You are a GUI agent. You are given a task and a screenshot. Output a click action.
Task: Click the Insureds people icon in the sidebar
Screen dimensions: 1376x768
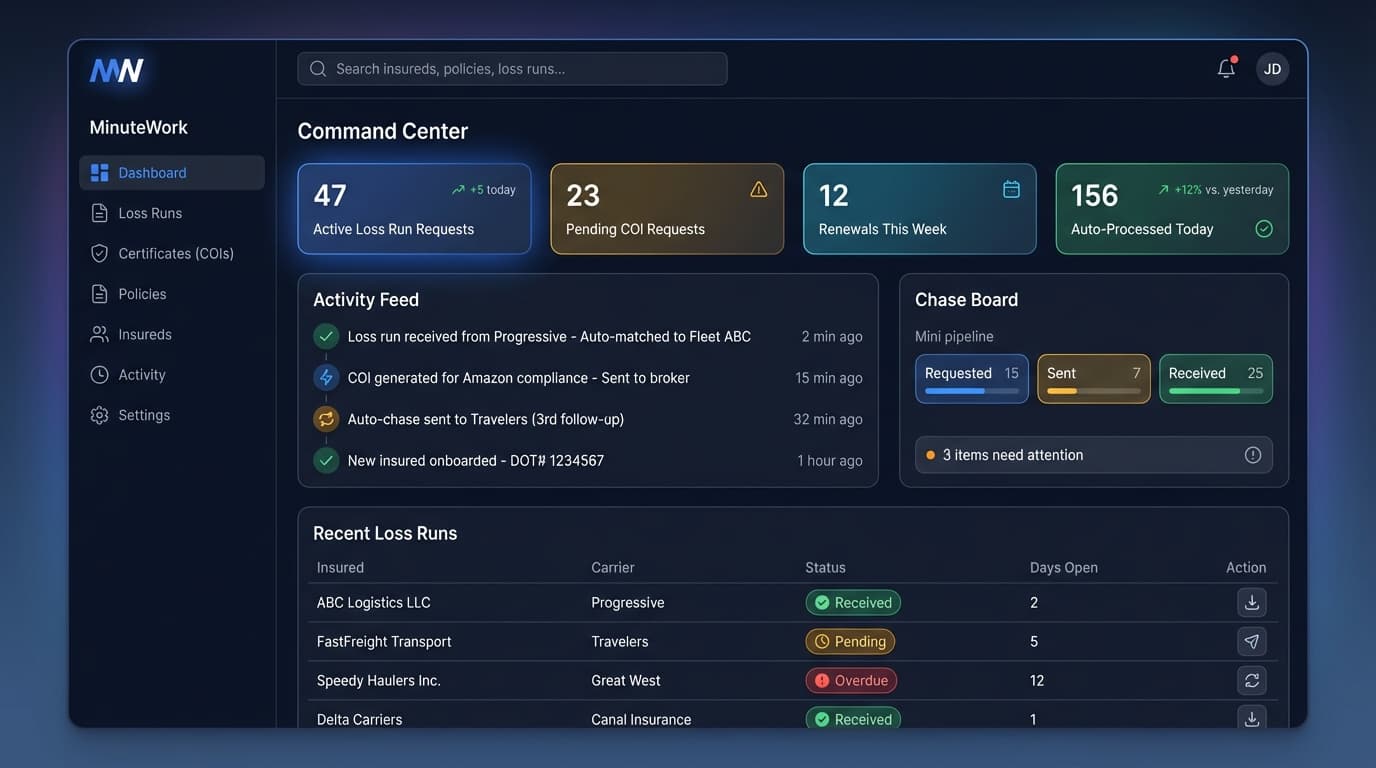click(100, 334)
